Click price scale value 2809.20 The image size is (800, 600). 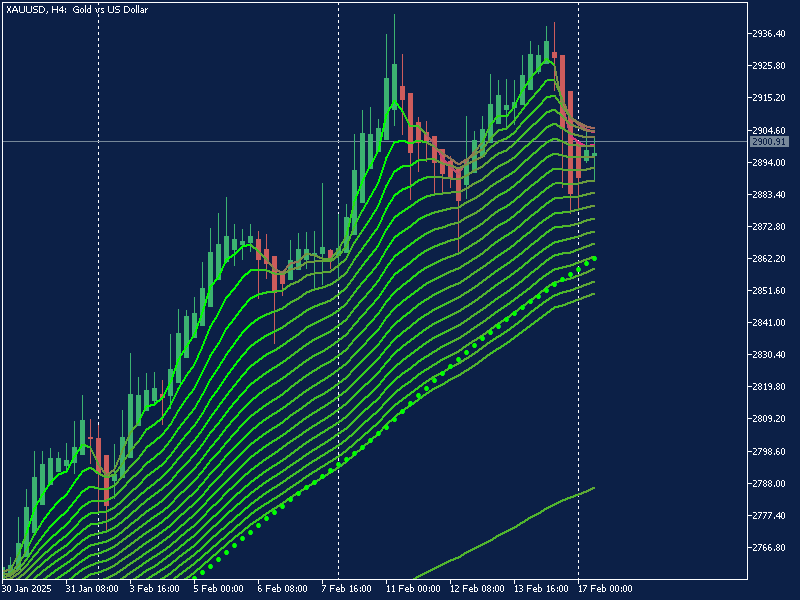769,419
